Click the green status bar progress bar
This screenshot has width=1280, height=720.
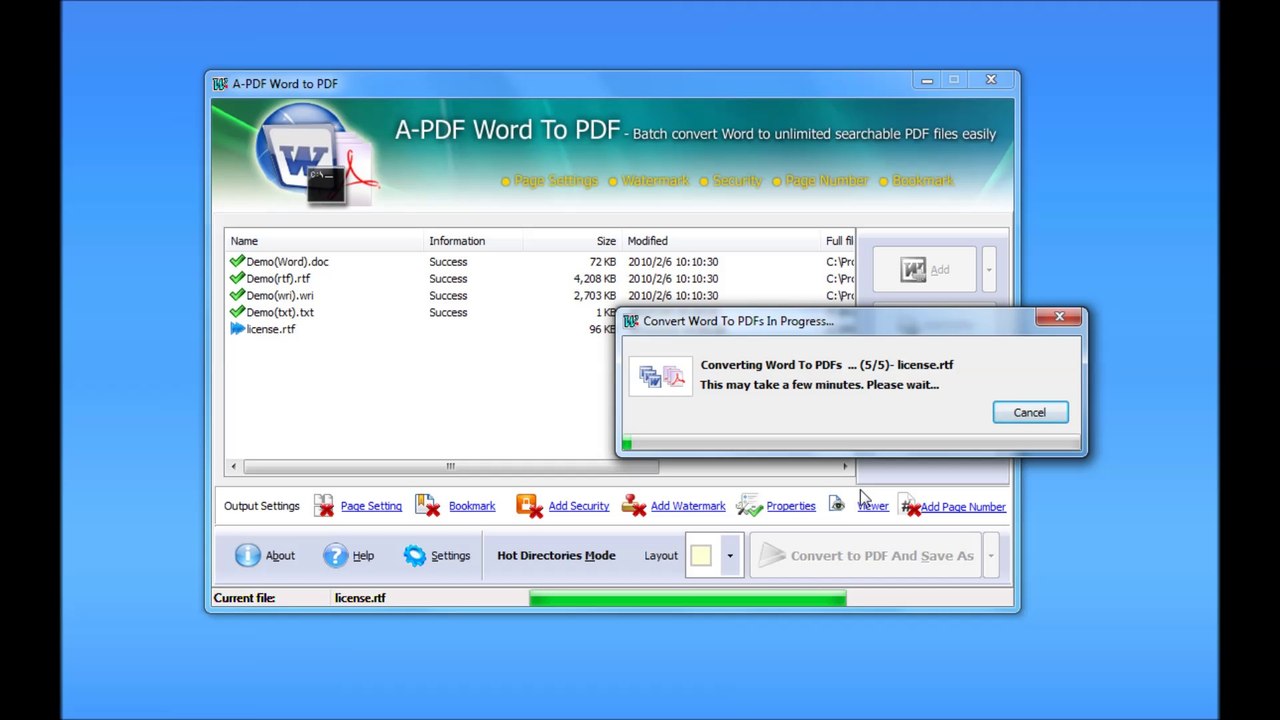pos(687,598)
